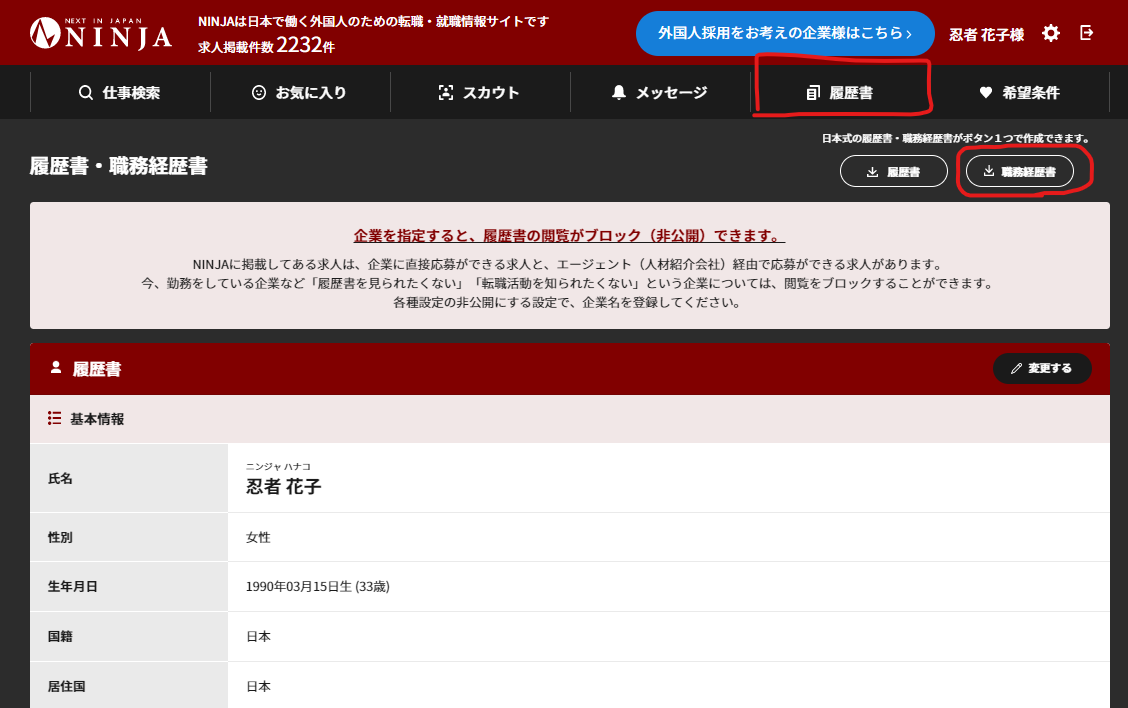Select the magnifier icon on 仕事検索
The height and width of the screenshot is (708, 1128).
pyautogui.click(x=85, y=91)
